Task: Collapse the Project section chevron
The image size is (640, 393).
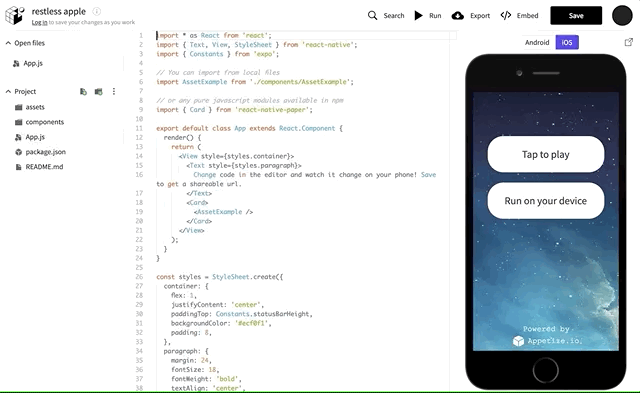Action: [x=8, y=91]
